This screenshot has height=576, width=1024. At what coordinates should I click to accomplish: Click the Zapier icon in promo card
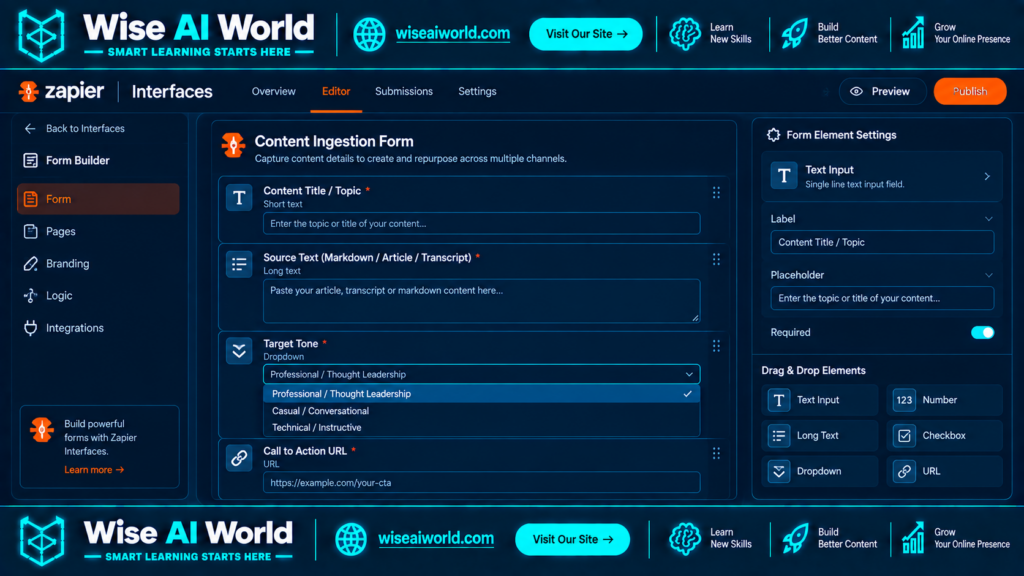[42, 430]
